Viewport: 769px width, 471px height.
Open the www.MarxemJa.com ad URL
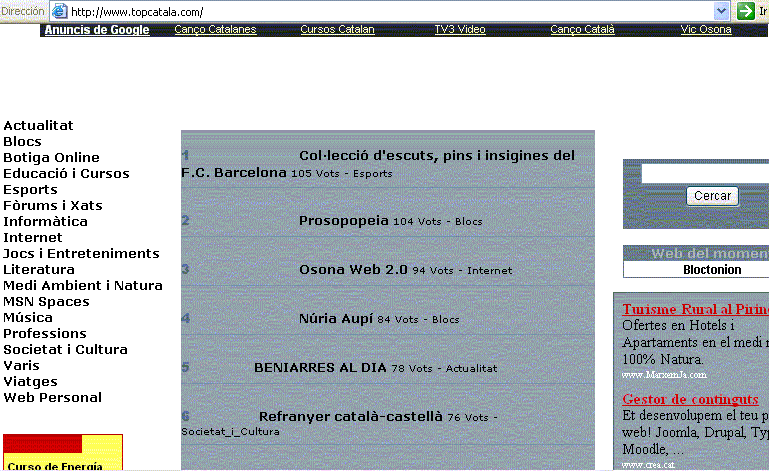point(664,375)
